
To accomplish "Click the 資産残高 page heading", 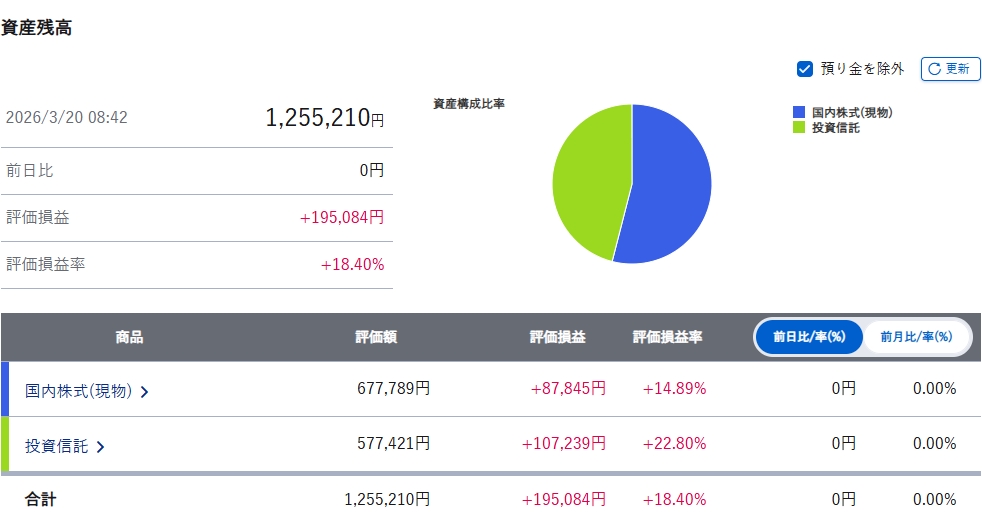I will [x=36, y=28].
